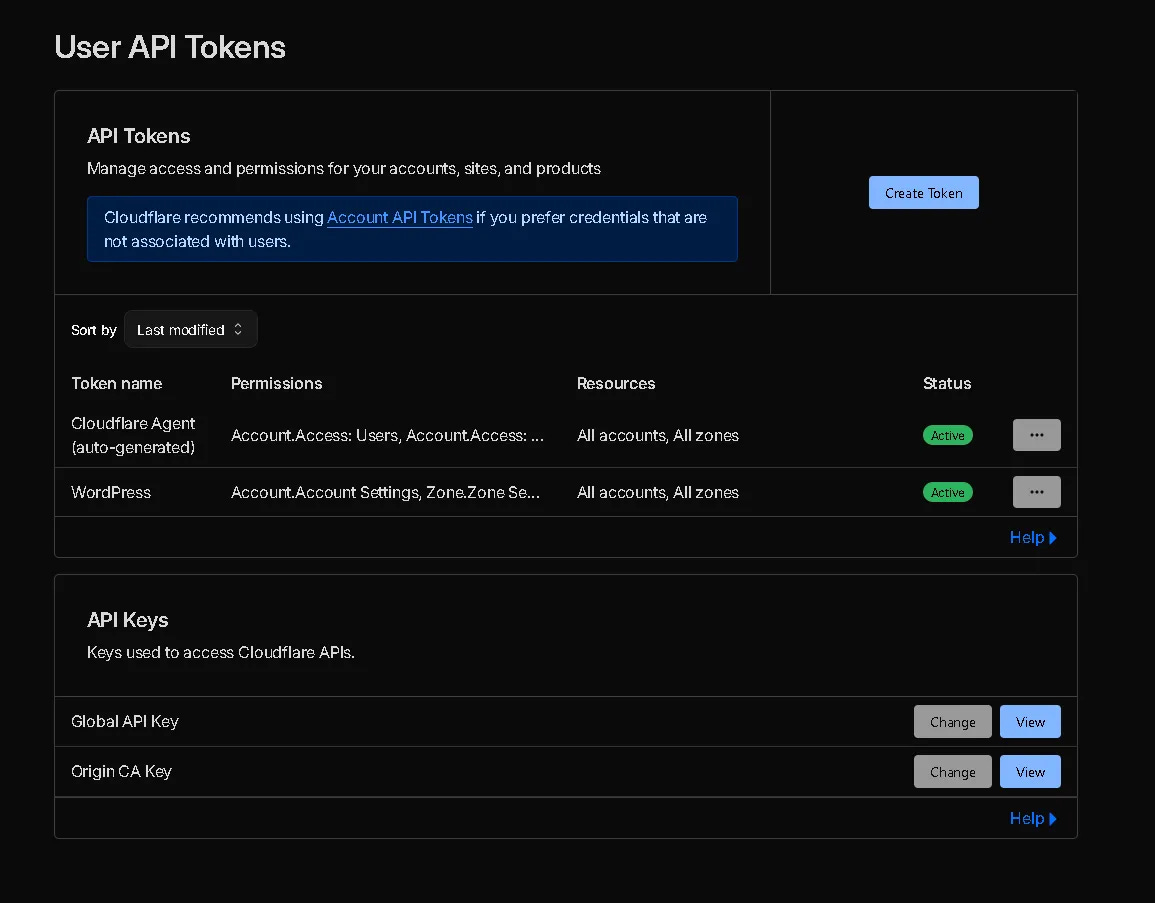Click the Active badge on the Cloudflare Agent token
Viewport: 1155px width, 903px height.
[x=947, y=435]
